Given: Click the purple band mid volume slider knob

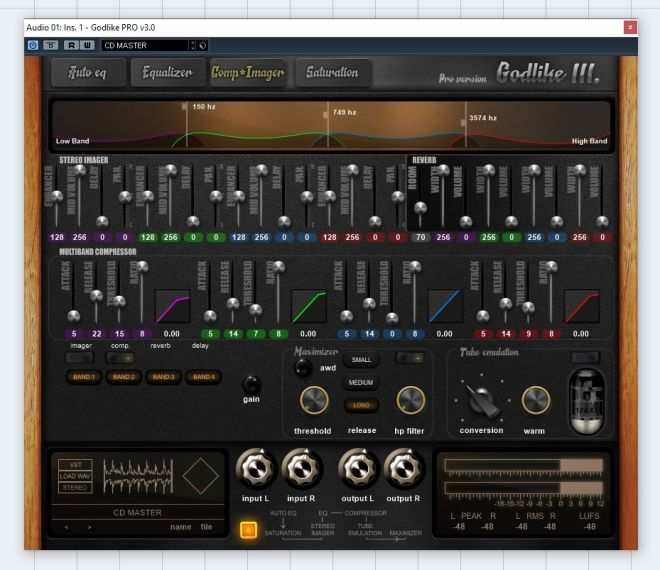Looking at the screenshot, I should (x=79, y=170).
